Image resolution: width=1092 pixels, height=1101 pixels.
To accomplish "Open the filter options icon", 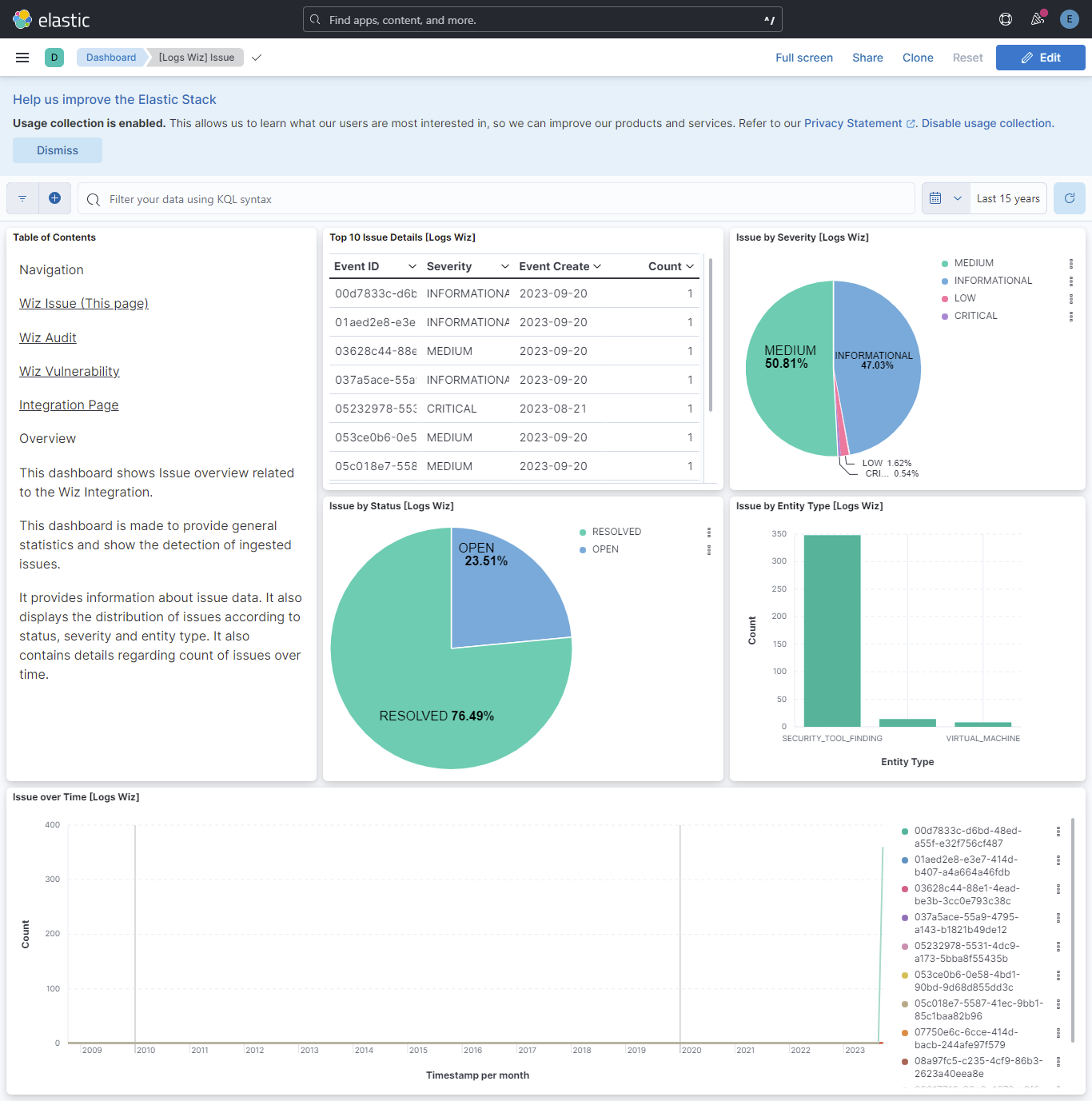I will click(22, 197).
